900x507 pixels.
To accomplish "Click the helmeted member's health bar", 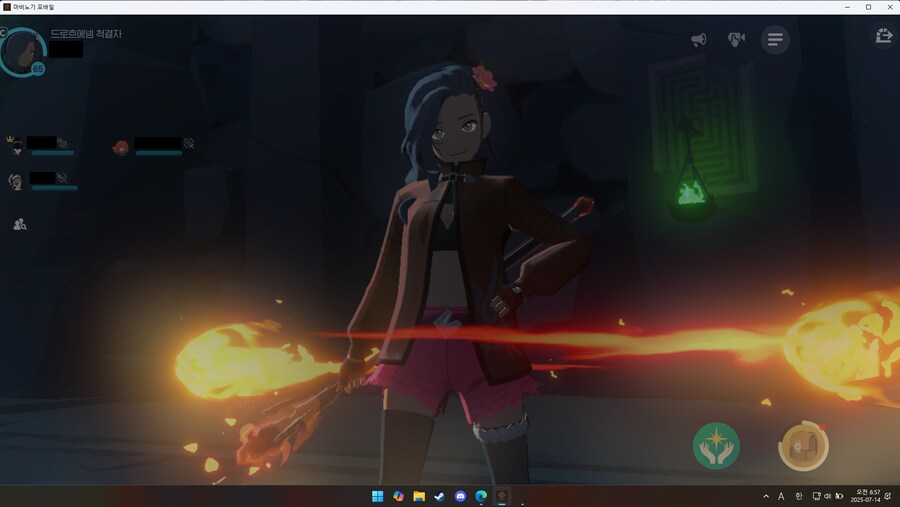I will [x=54, y=188].
